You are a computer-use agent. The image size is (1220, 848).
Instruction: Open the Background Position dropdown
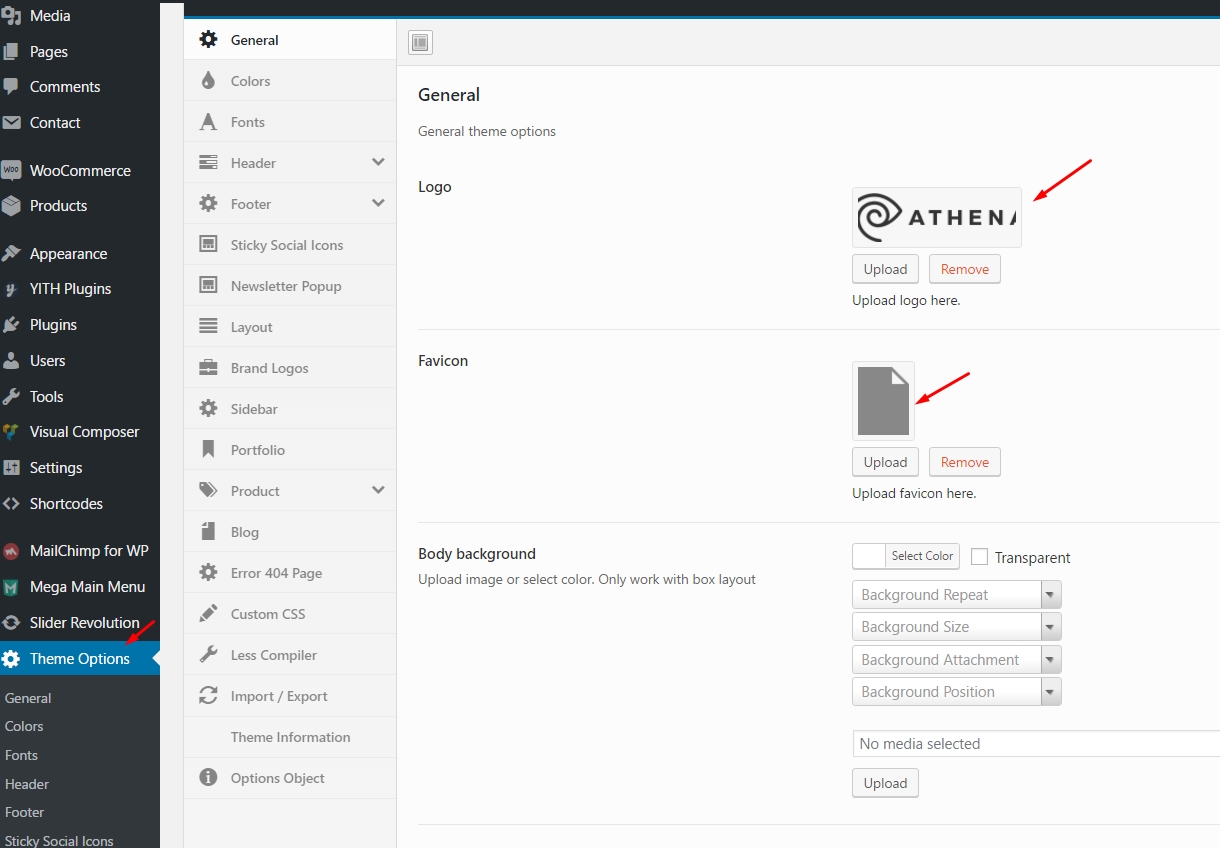(1050, 691)
